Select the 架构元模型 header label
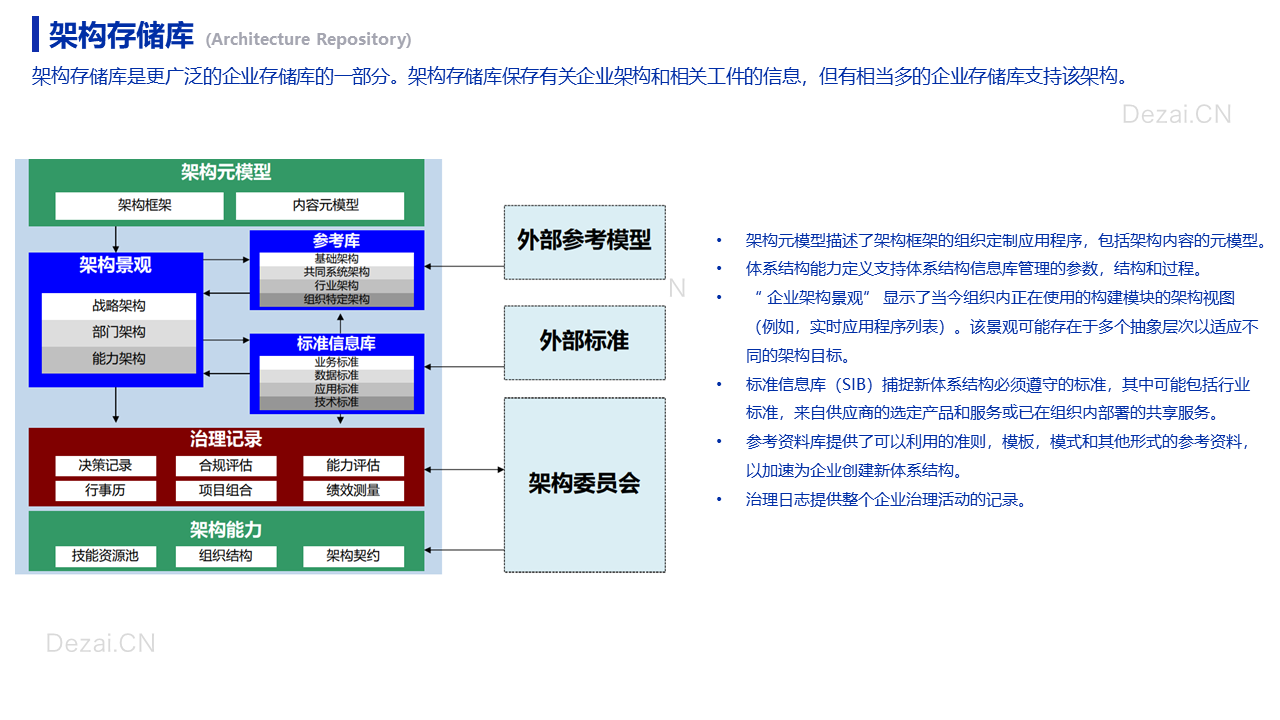Viewport: 1280px width, 720px height. click(226, 172)
